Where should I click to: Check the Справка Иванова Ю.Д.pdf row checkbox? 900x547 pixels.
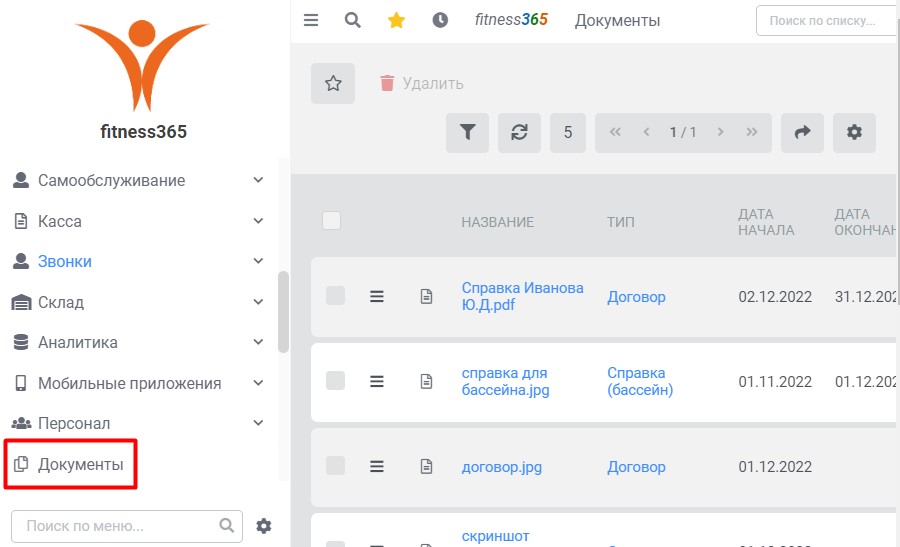coord(335,296)
